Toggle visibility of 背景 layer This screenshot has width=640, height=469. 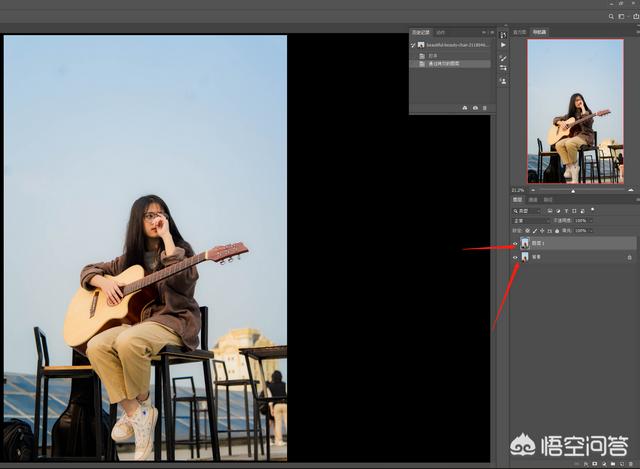[x=515, y=257]
